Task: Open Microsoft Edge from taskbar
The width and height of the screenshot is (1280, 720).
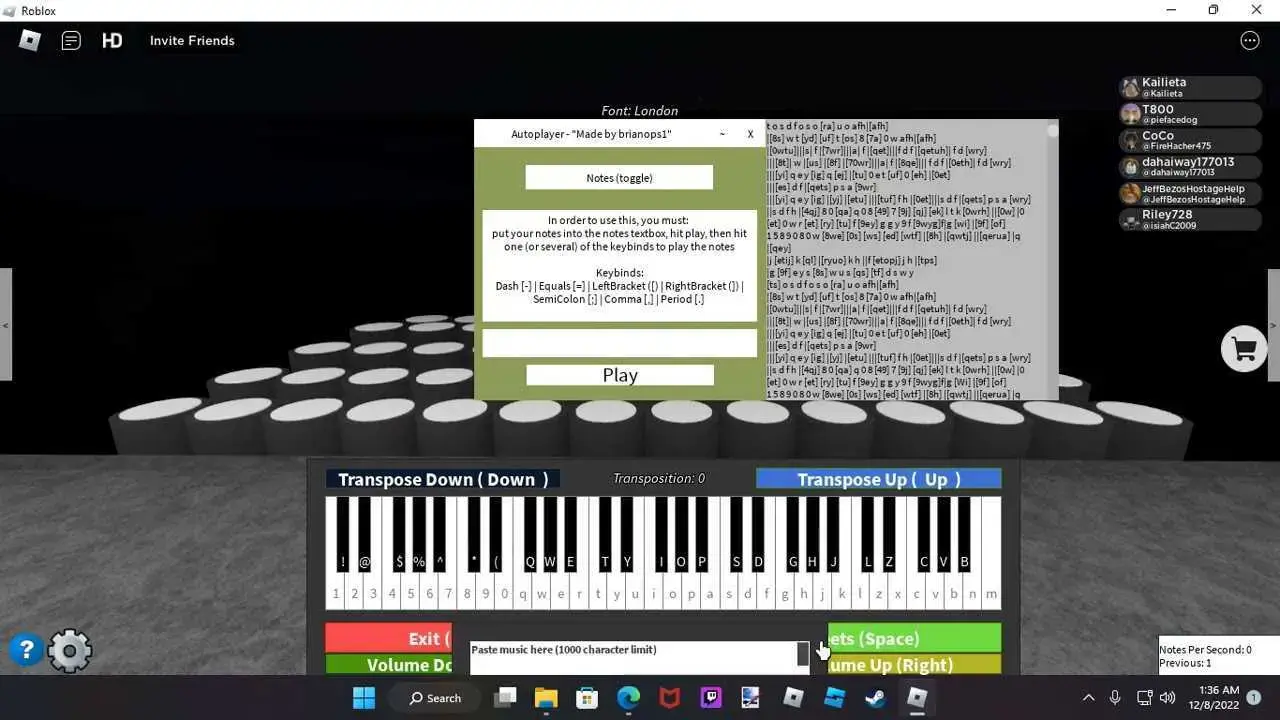Action: 628,697
